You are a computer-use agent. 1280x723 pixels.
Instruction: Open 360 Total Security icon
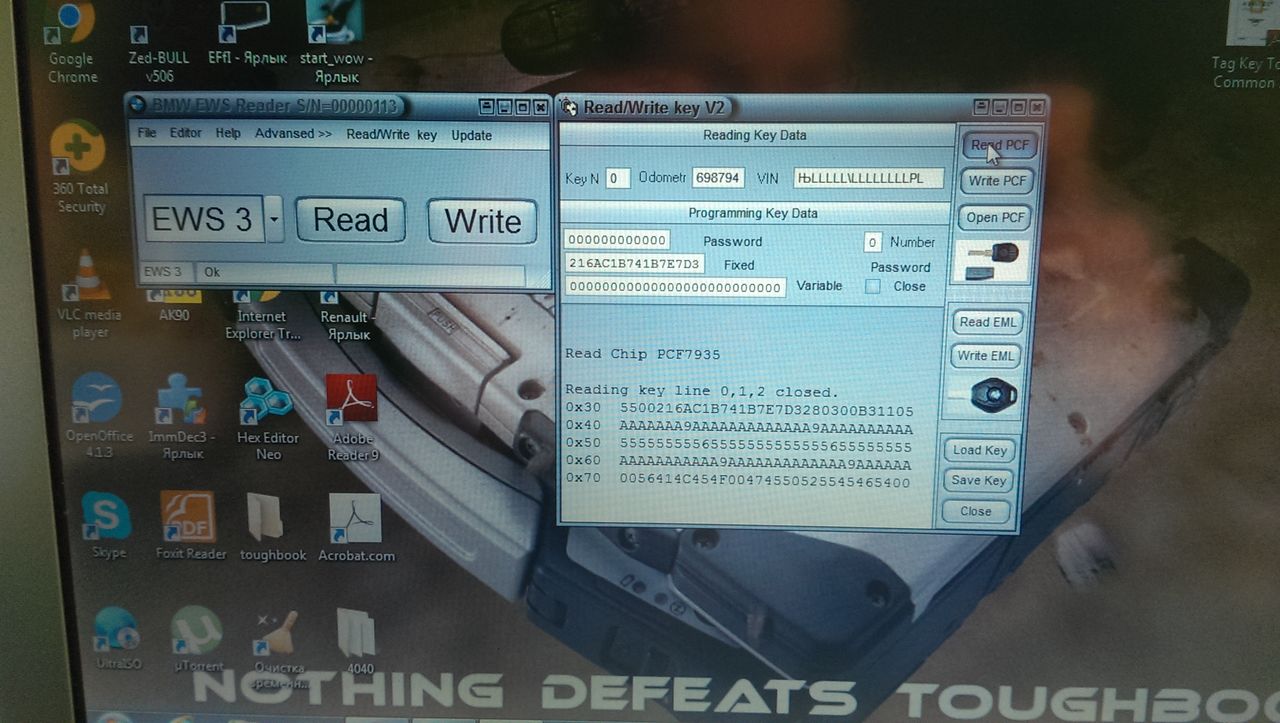(80, 167)
